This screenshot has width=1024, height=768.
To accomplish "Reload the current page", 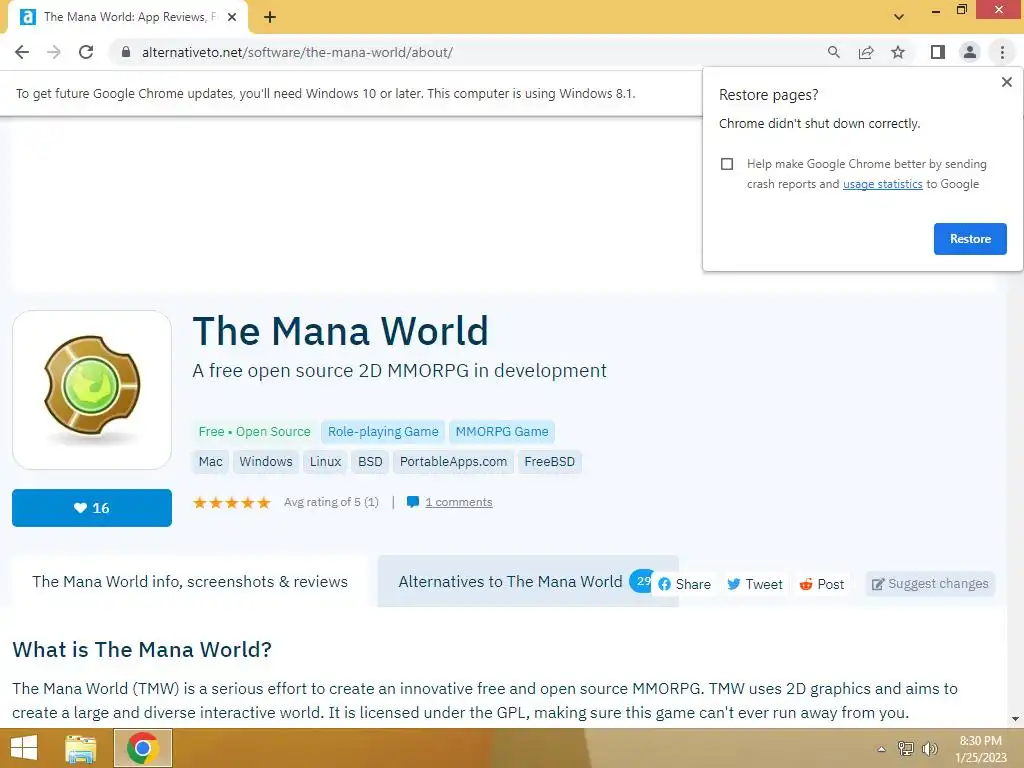I will [x=86, y=52].
